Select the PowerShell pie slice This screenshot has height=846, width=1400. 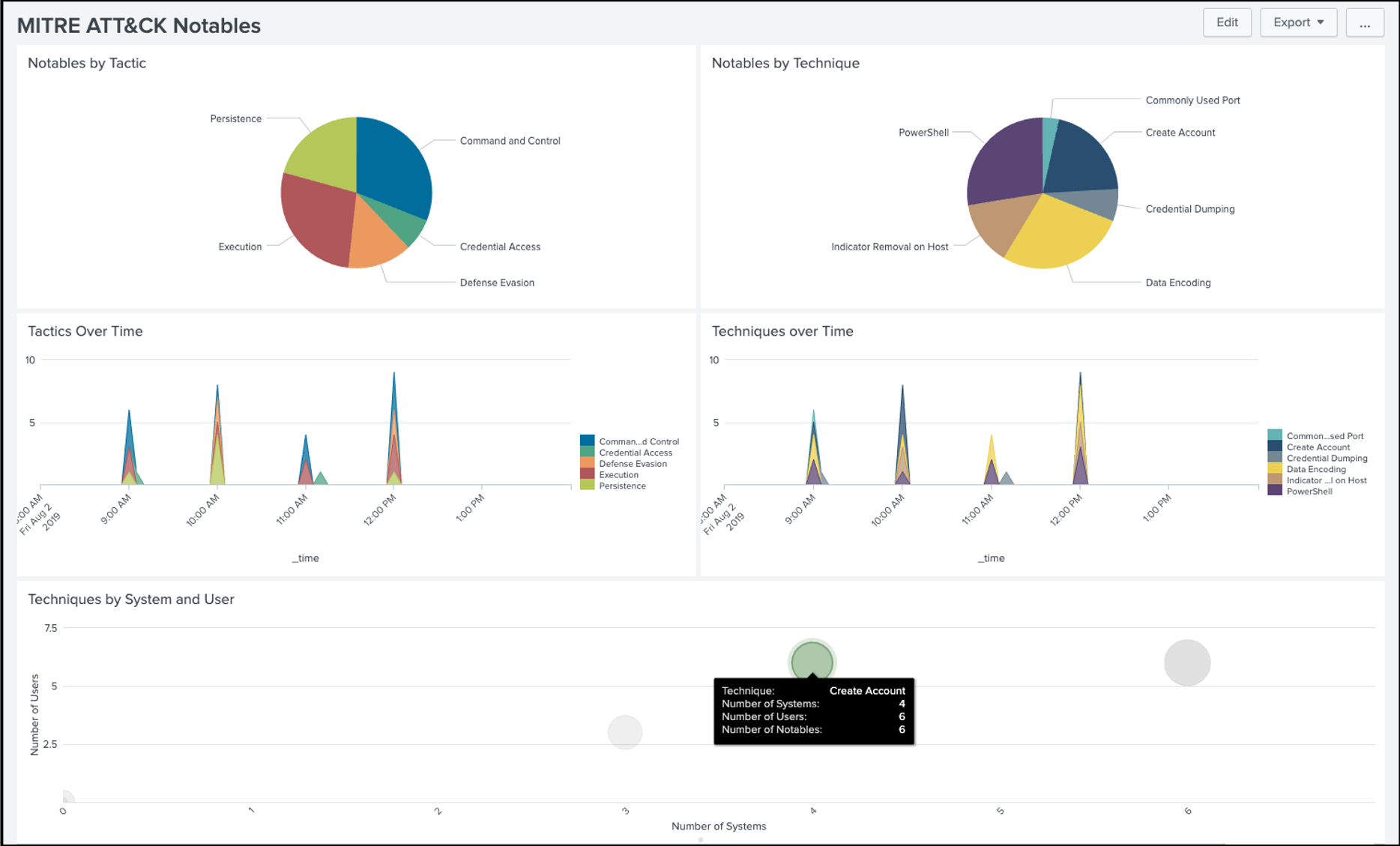(1004, 161)
